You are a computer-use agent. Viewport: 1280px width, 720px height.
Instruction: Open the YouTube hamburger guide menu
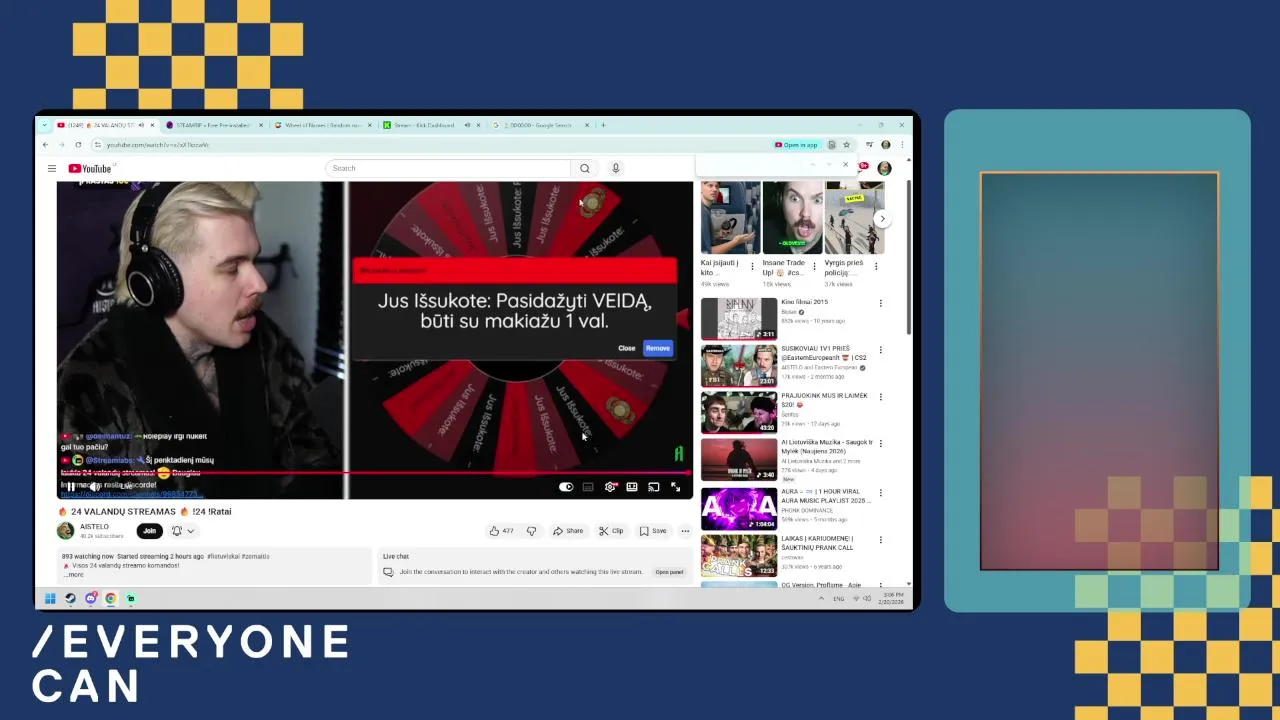(x=51, y=168)
